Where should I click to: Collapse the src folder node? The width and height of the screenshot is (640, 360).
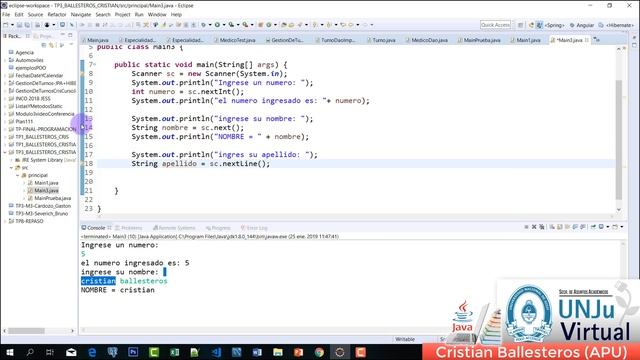[x=11, y=168]
